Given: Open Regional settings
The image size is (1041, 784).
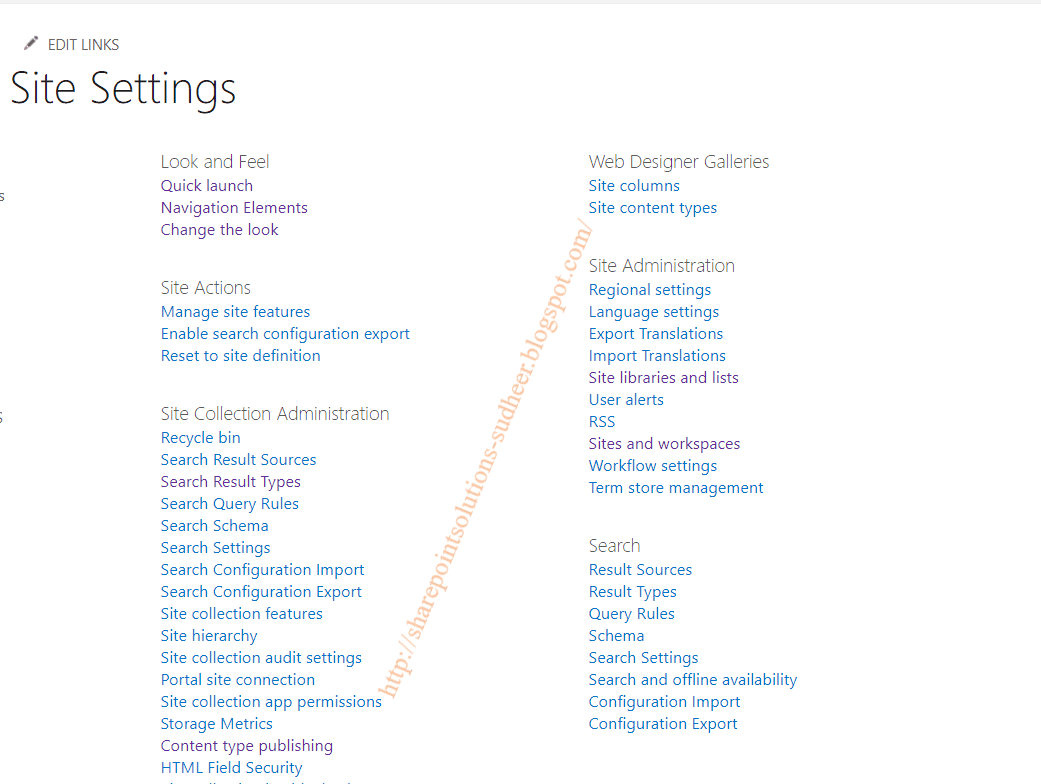Looking at the screenshot, I should click(649, 289).
